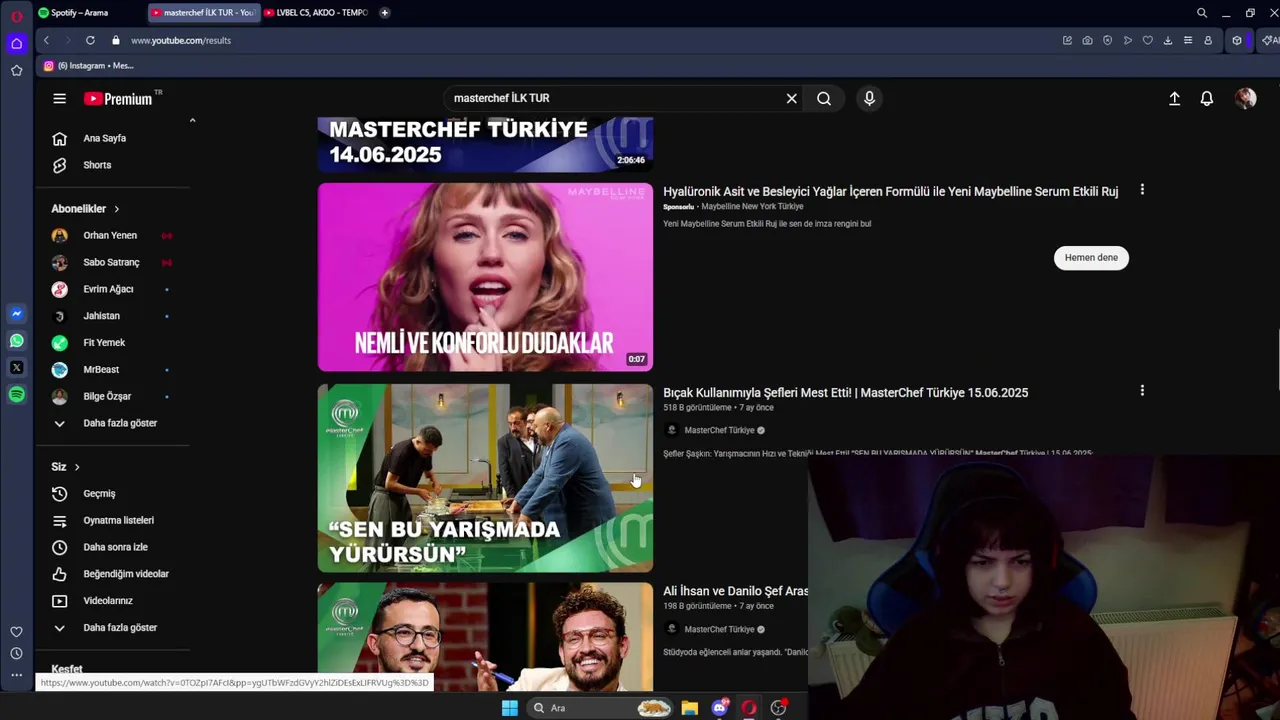
Task: Open MasterChef Türkiye channel under Bıçak video
Action: tap(719, 431)
